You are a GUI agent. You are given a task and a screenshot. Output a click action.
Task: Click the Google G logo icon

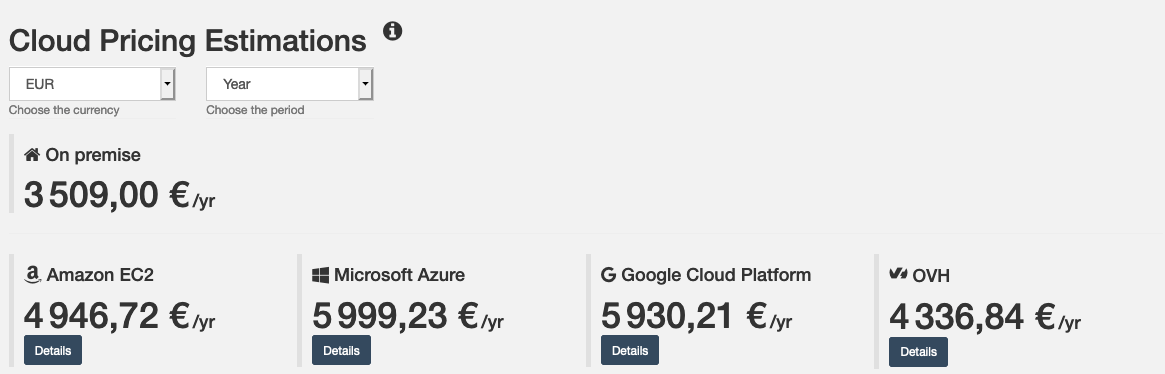608,275
